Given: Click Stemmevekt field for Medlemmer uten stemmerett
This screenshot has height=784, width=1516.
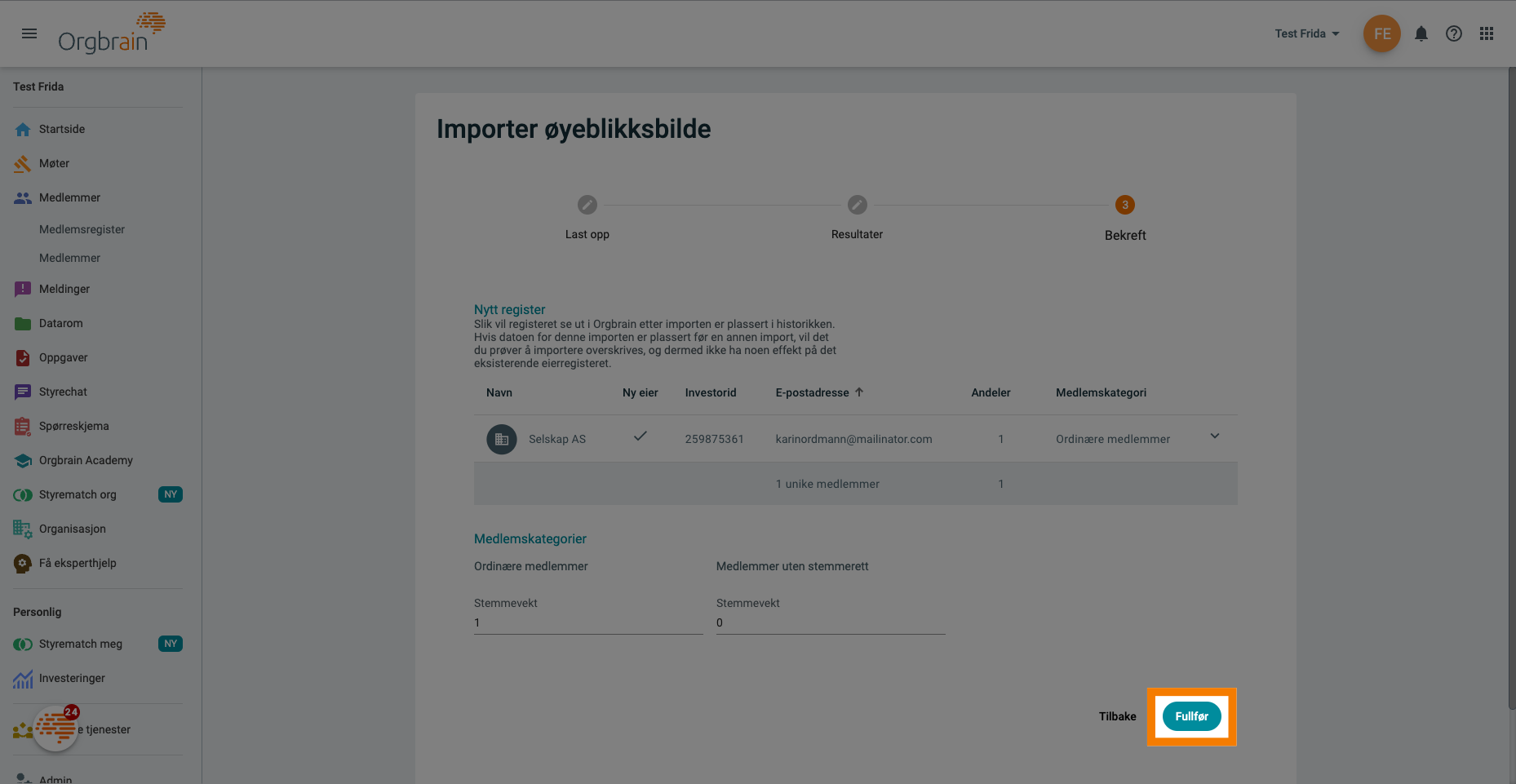Looking at the screenshot, I should (x=831, y=622).
